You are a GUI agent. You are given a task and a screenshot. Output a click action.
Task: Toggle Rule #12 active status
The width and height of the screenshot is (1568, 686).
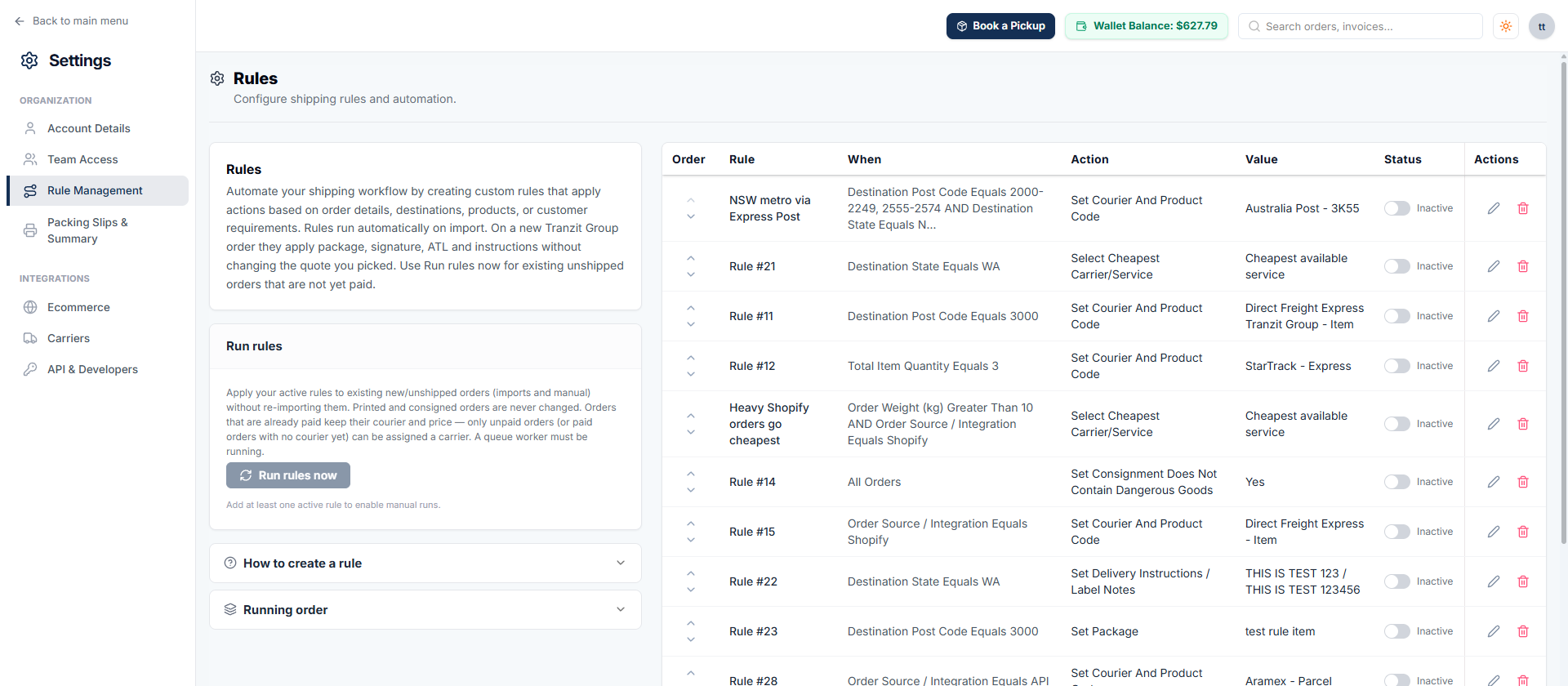tap(1397, 366)
